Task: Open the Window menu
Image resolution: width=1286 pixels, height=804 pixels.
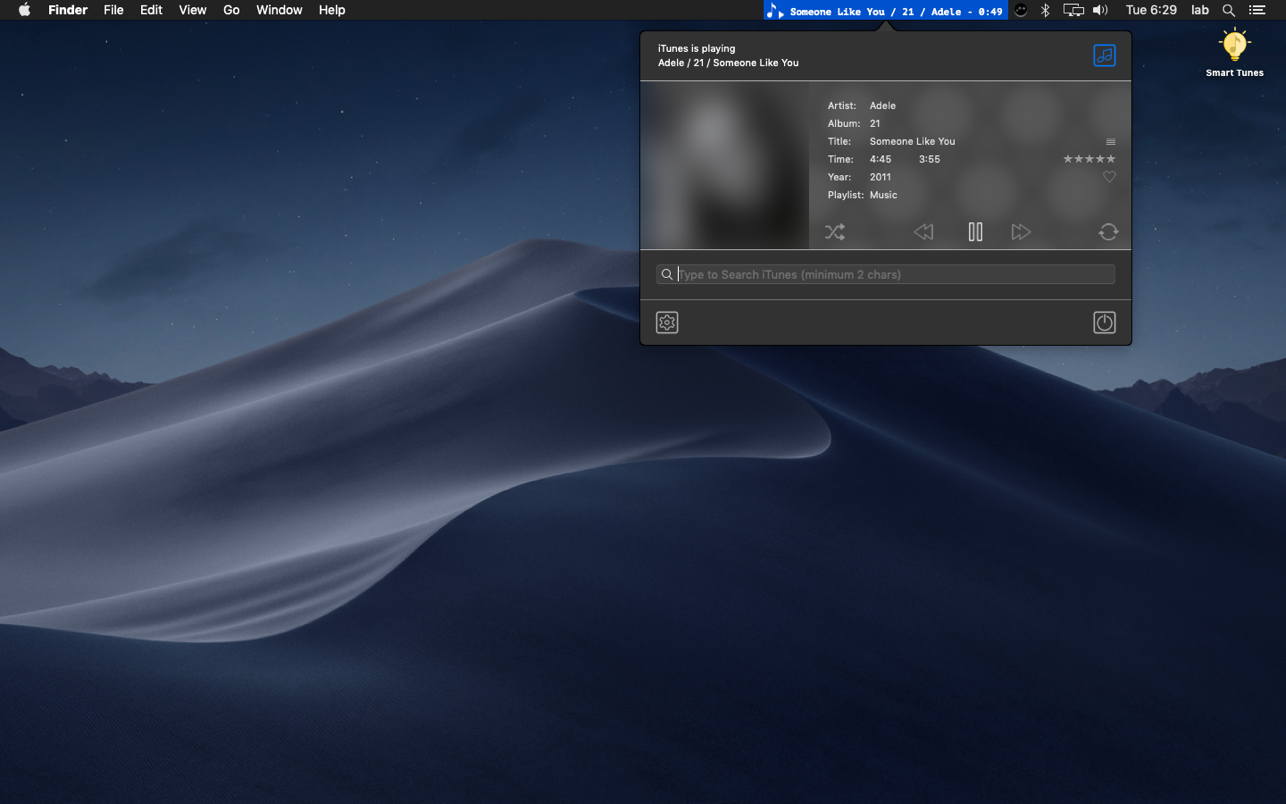Action: 279,10
